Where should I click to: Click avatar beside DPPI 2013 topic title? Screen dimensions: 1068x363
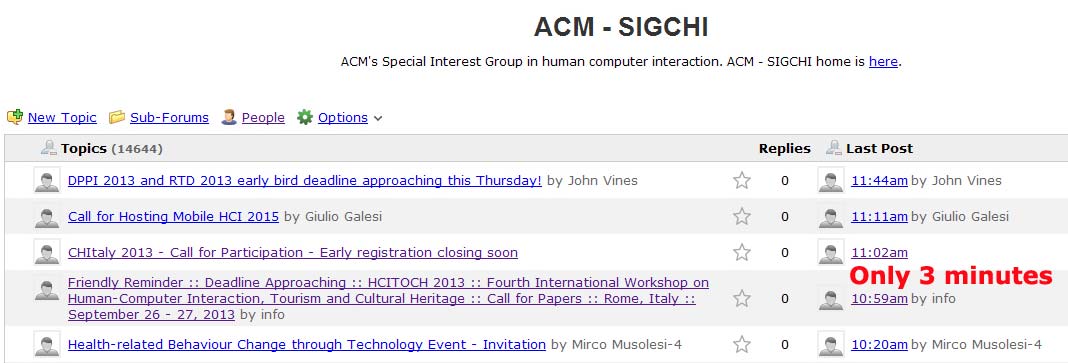coord(47,180)
